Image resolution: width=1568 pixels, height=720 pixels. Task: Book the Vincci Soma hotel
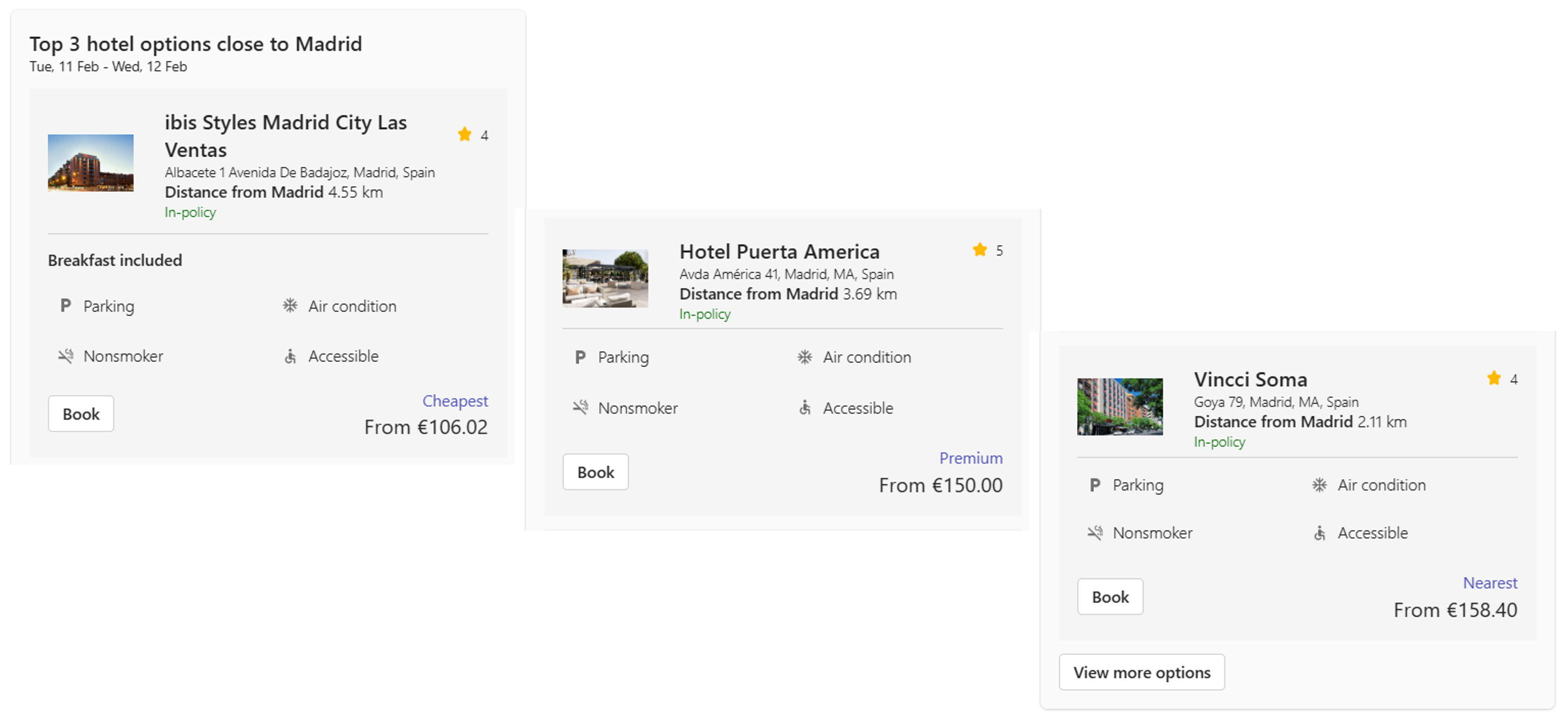[1109, 596]
